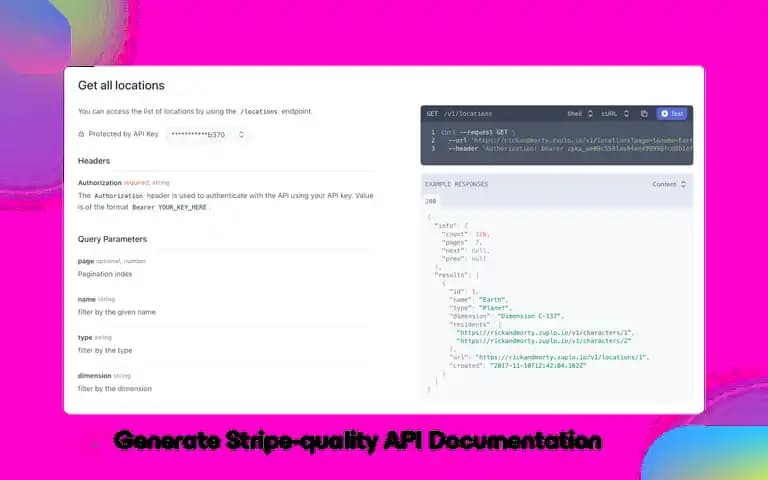Click the name parameter label
This screenshot has width=768, height=480.
click(87, 299)
